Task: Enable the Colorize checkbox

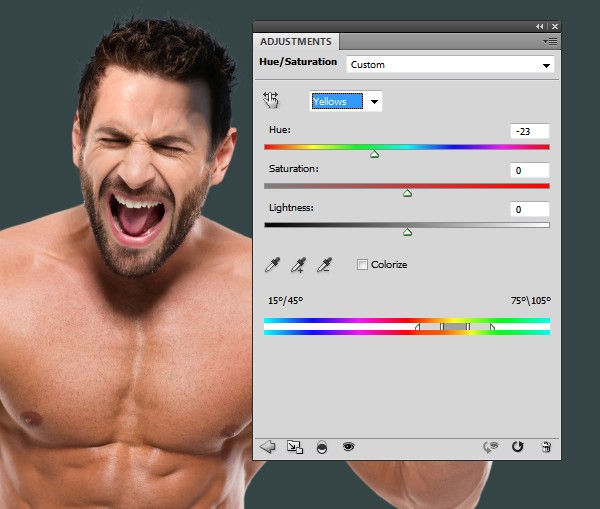Action: pyautogui.click(x=363, y=265)
